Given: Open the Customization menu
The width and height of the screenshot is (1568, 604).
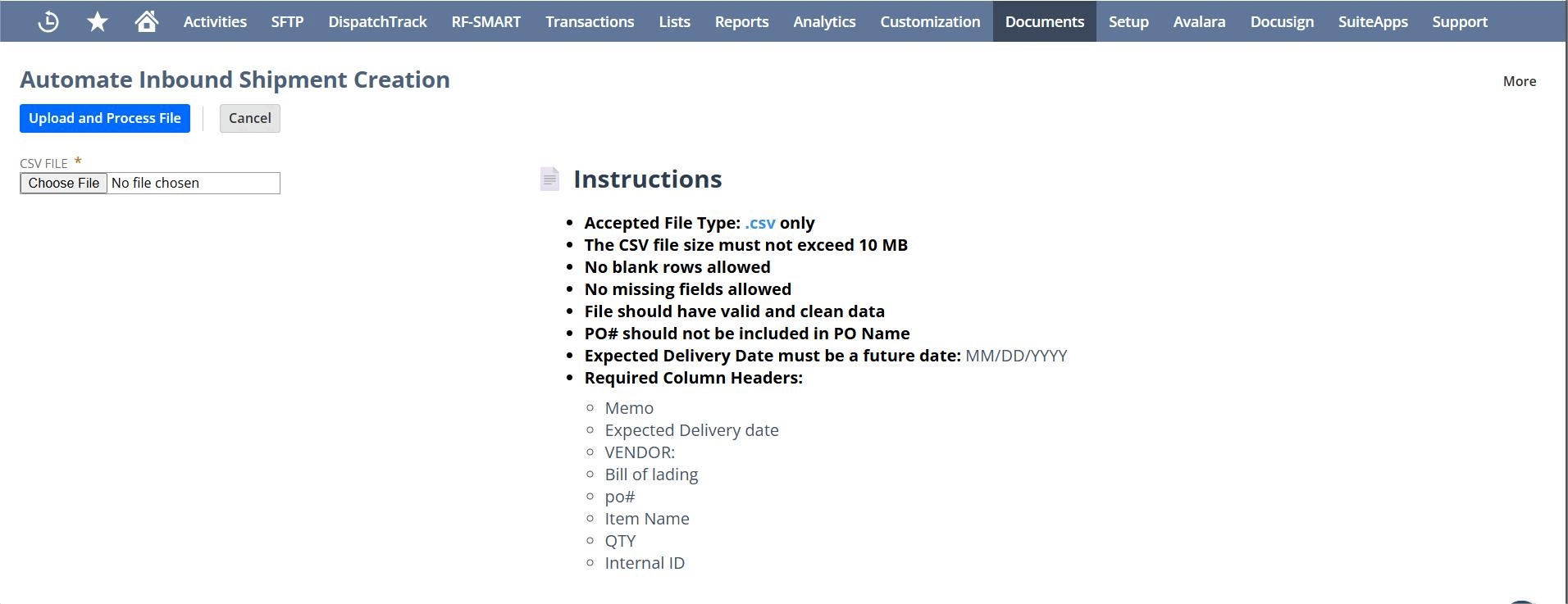Looking at the screenshot, I should [930, 22].
